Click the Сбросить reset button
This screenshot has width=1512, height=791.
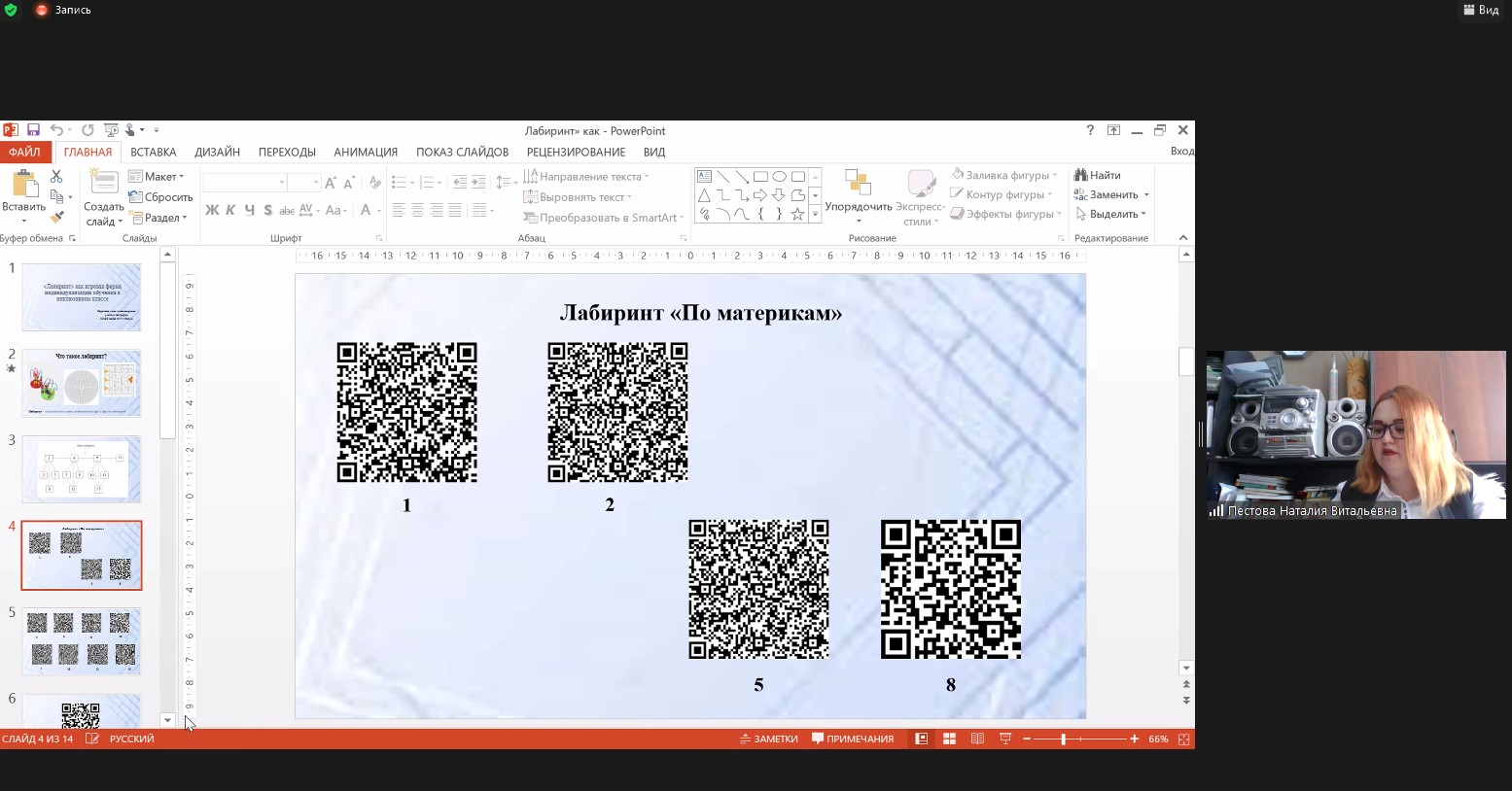tap(160, 196)
